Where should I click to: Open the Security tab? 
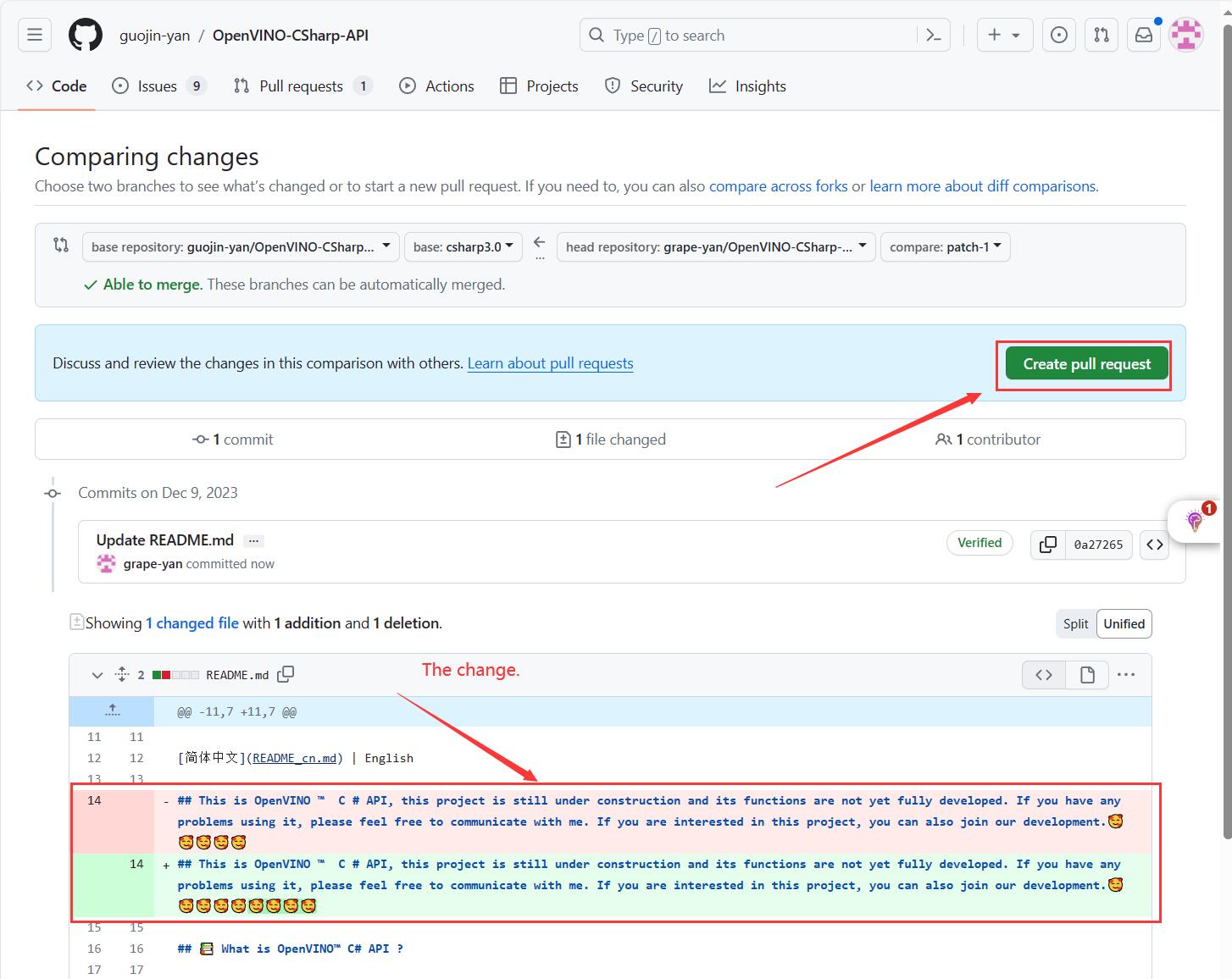point(644,86)
